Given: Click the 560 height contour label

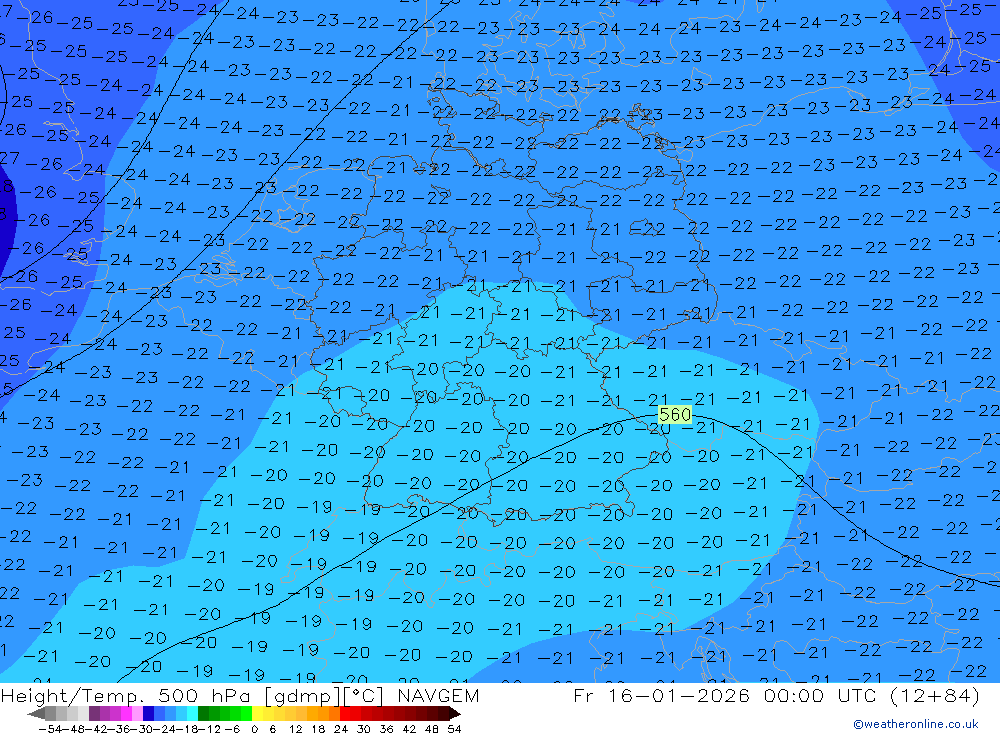Looking at the screenshot, I should point(675,415).
